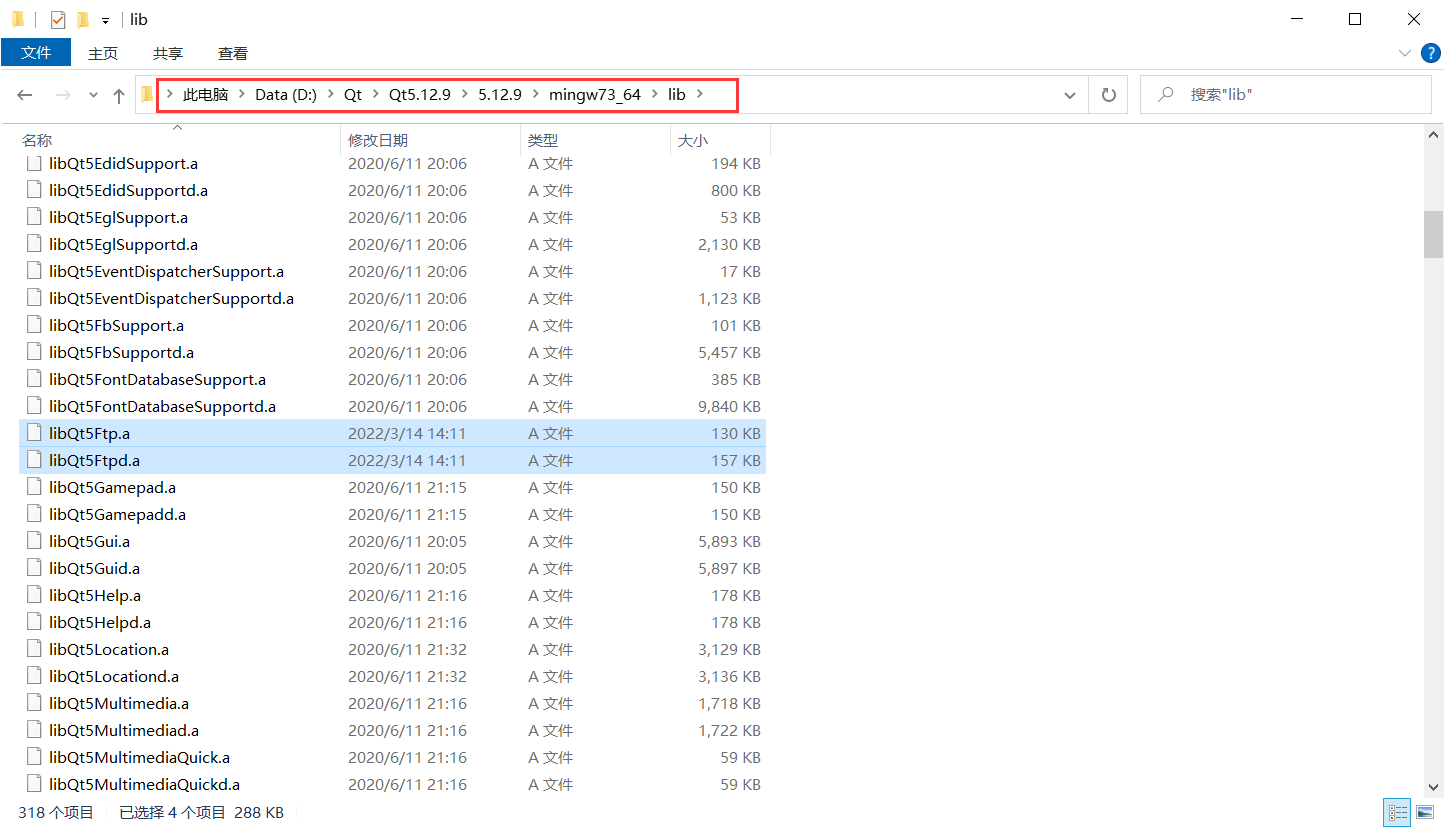Select file libQt5EventDispatcherSupport.a
The height and width of the screenshot is (828, 1445).
(392, 271)
